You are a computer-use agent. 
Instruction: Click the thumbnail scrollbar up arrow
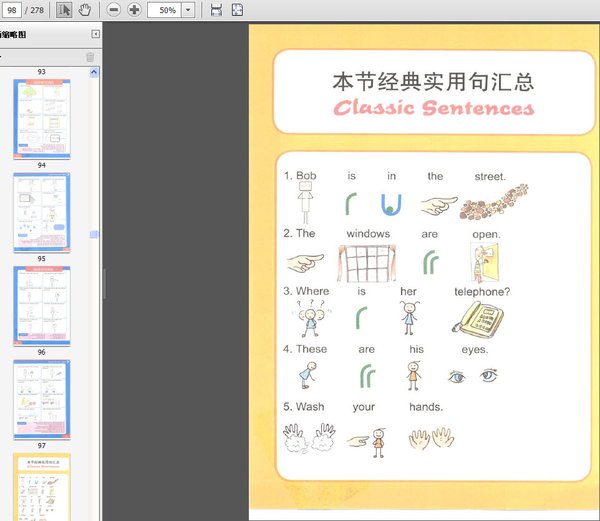(95, 72)
